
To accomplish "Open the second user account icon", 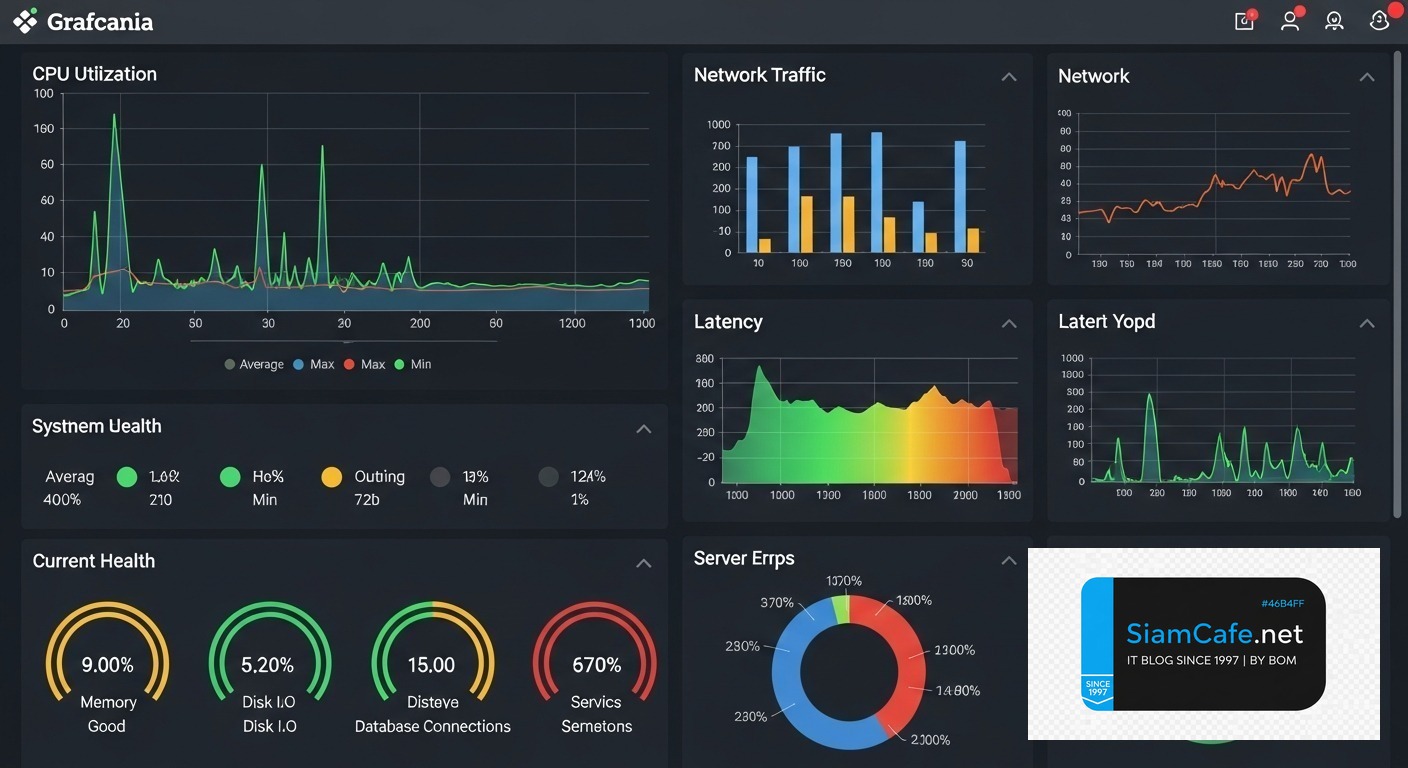I will [1334, 20].
